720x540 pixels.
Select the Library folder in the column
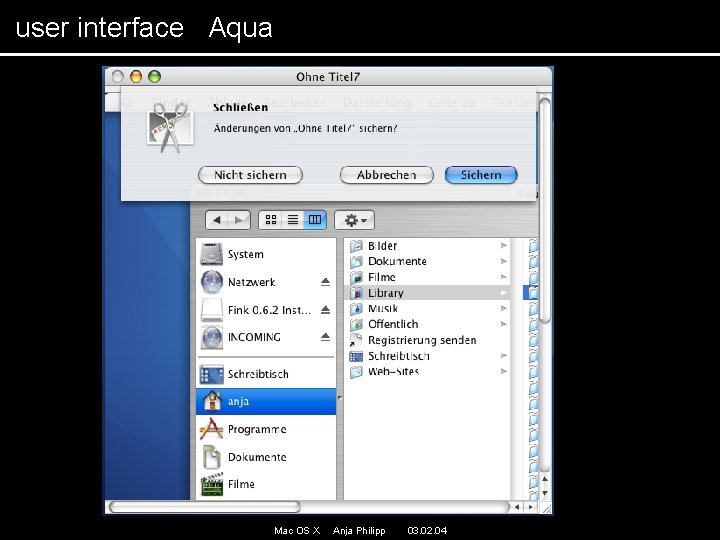(x=427, y=293)
